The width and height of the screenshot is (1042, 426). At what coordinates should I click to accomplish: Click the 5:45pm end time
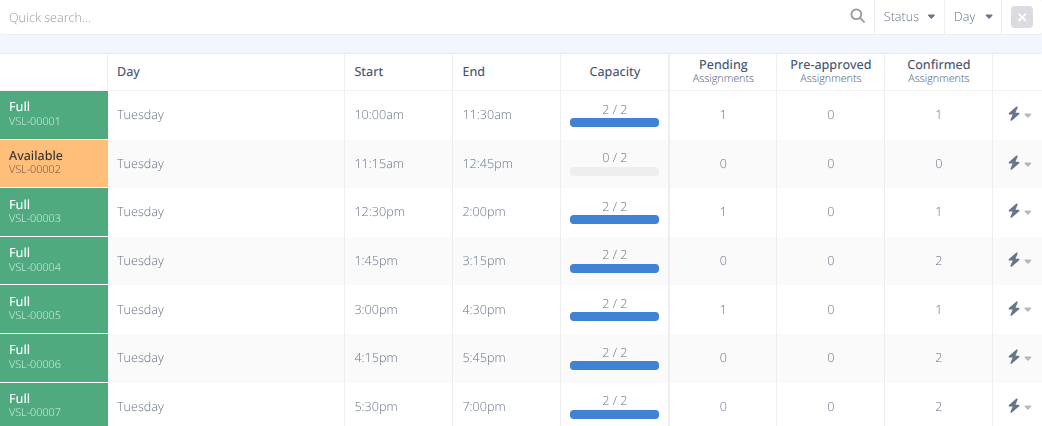pos(484,358)
